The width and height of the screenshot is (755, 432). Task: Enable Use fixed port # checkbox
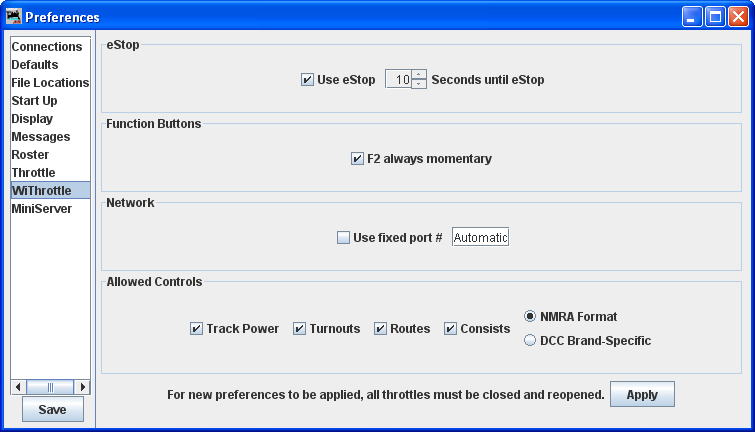[x=344, y=238]
